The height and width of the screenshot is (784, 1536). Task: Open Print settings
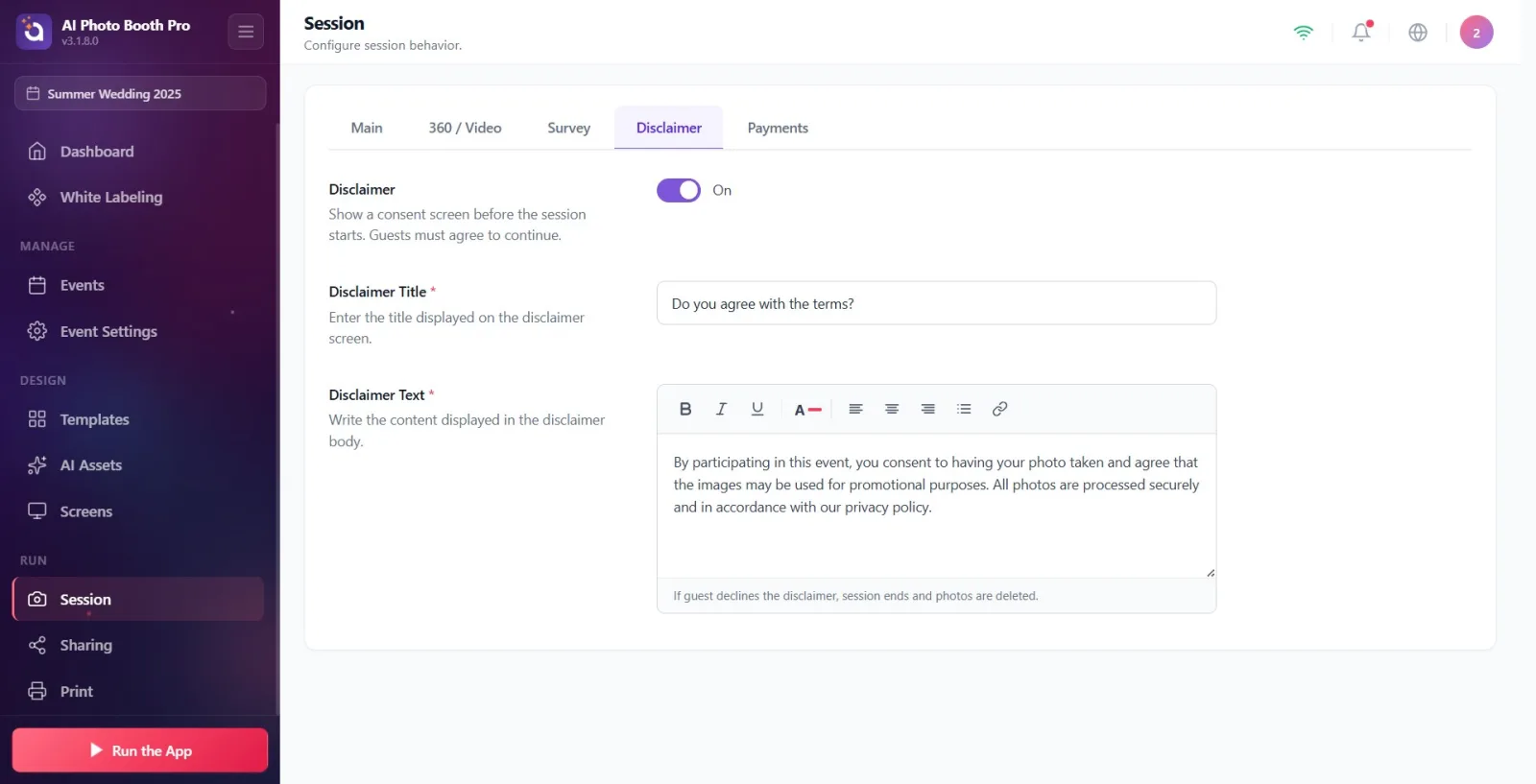pyautogui.click(x=140, y=691)
